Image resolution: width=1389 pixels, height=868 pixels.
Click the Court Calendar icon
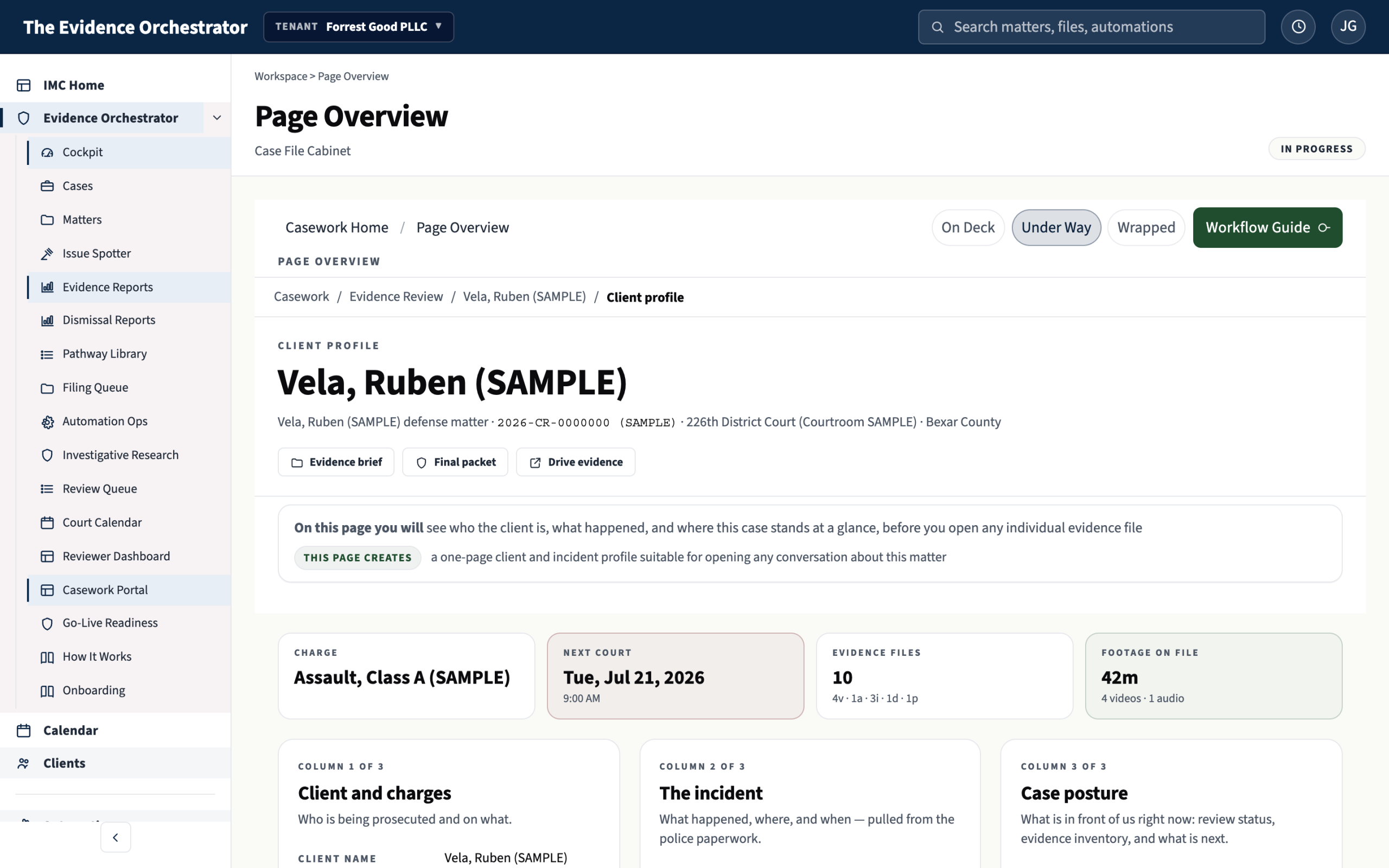pos(47,522)
